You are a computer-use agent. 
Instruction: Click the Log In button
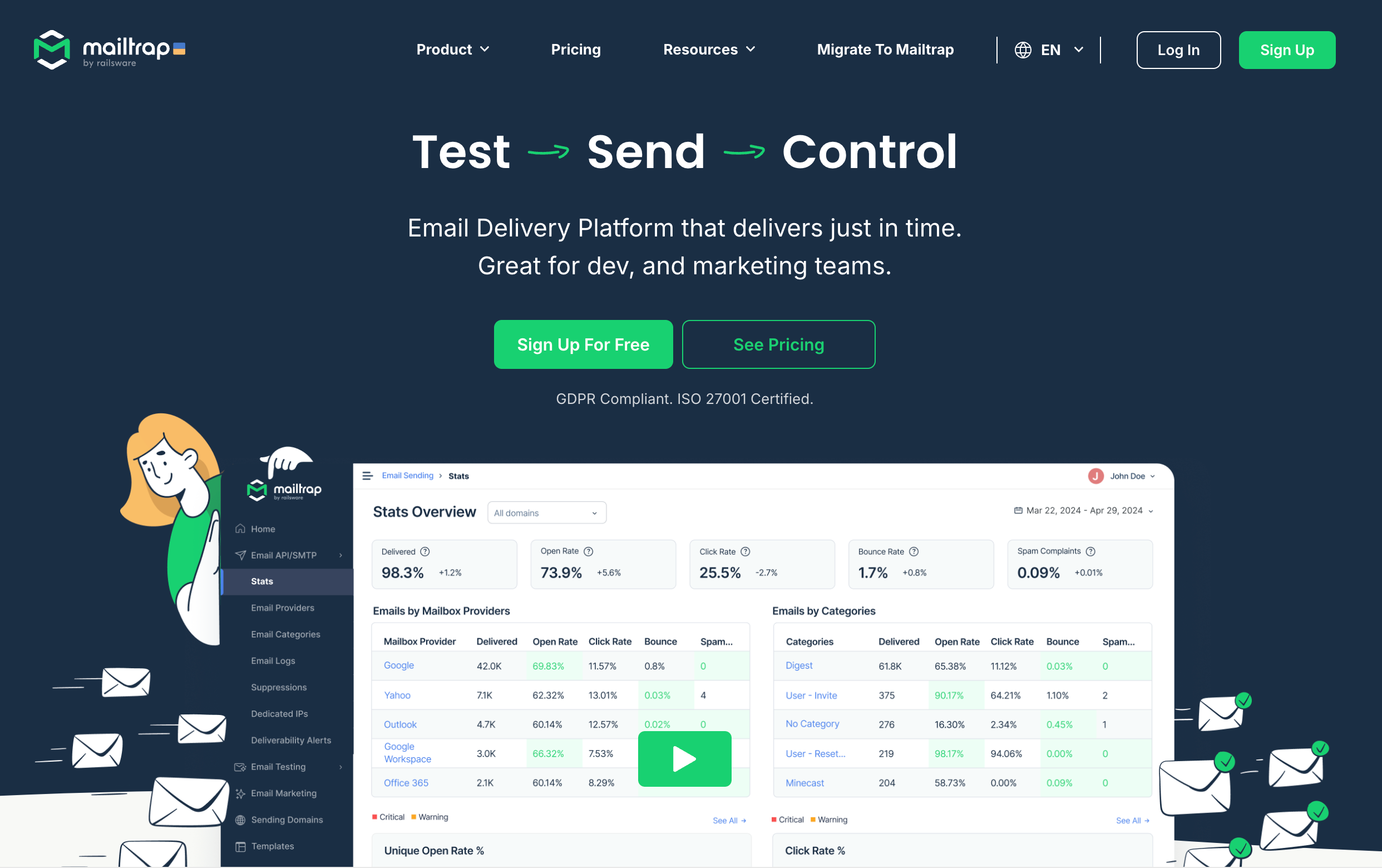(1178, 49)
